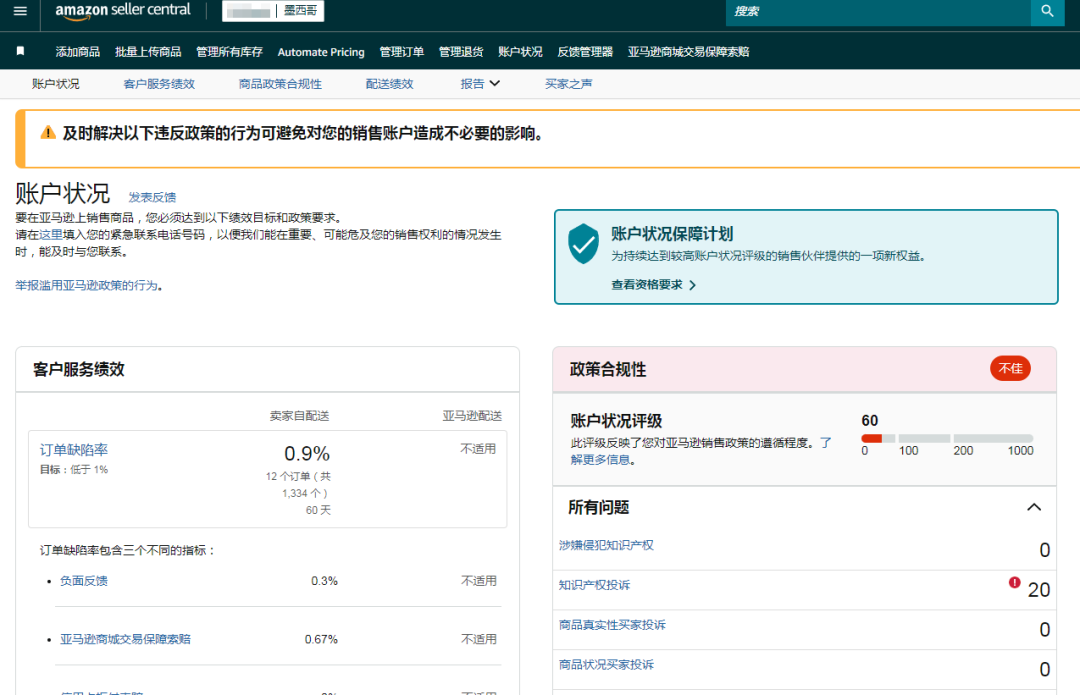The width and height of the screenshot is (1080, 695).
Task: Click the shield checkmark icon
Action: click(x=583, y=244)
